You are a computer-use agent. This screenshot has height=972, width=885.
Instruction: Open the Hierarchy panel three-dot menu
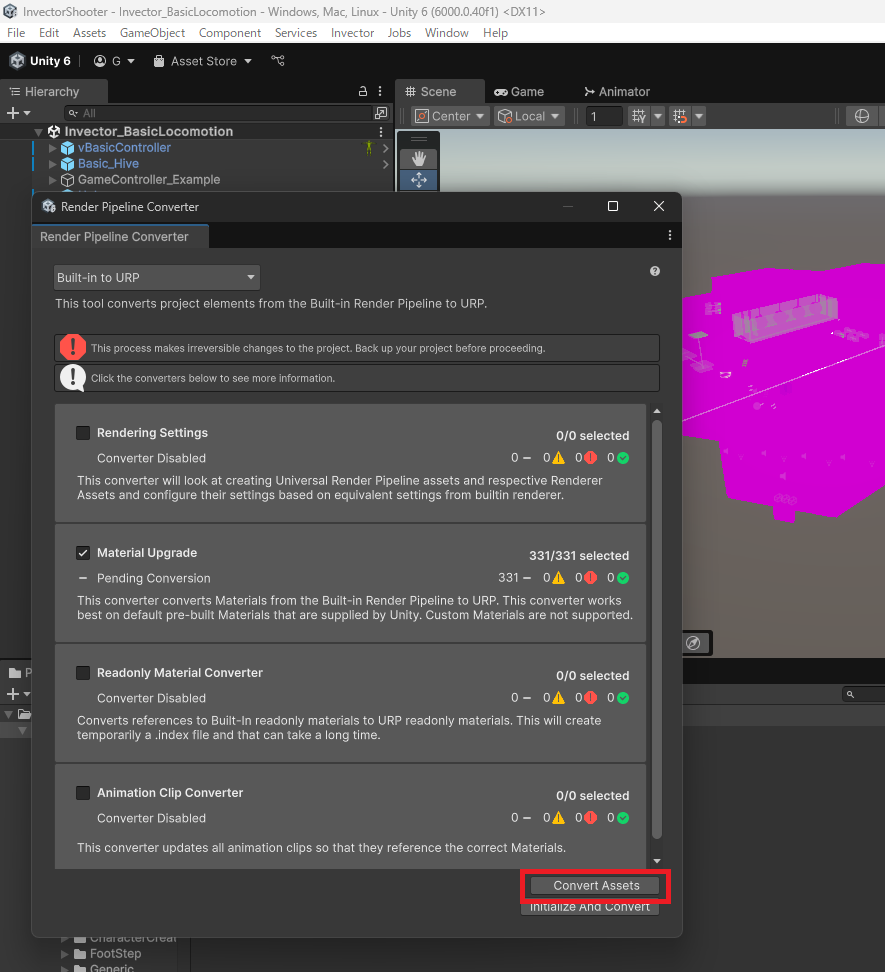pos(380,91)
